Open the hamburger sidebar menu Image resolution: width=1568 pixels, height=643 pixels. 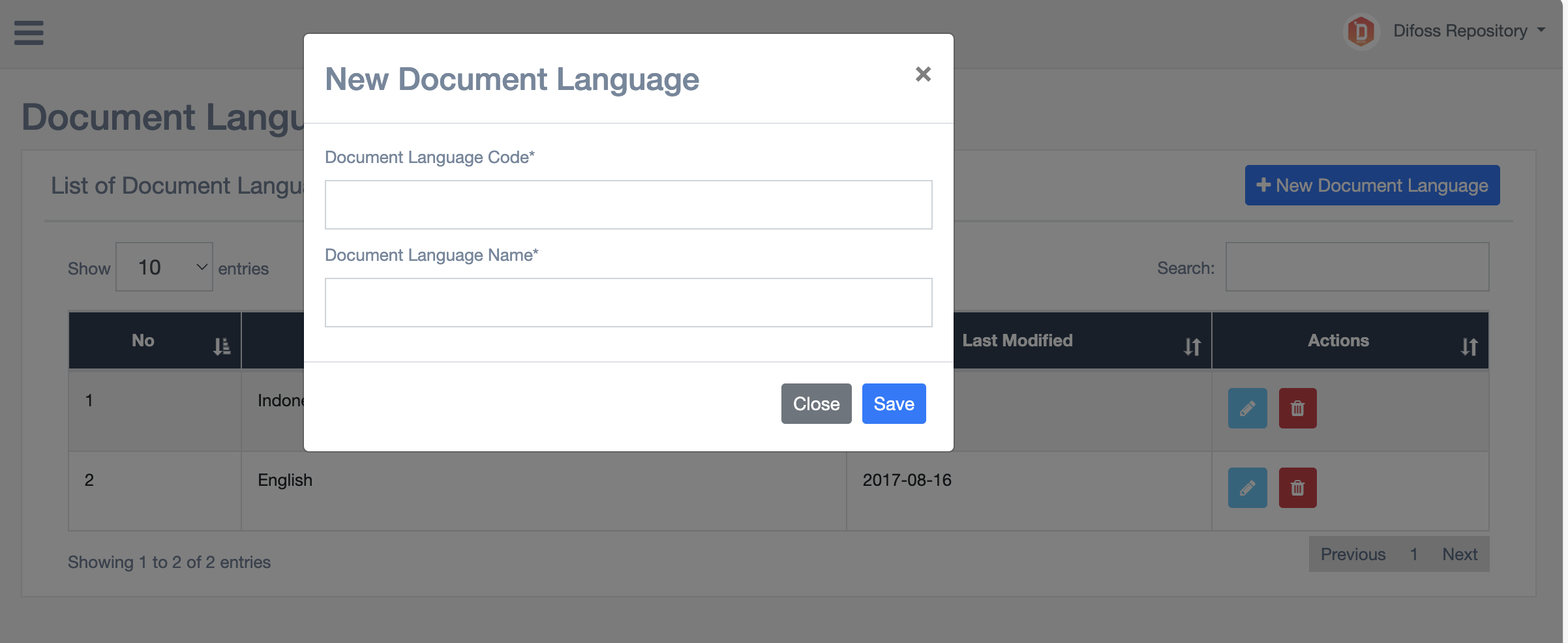pos(29,33)
